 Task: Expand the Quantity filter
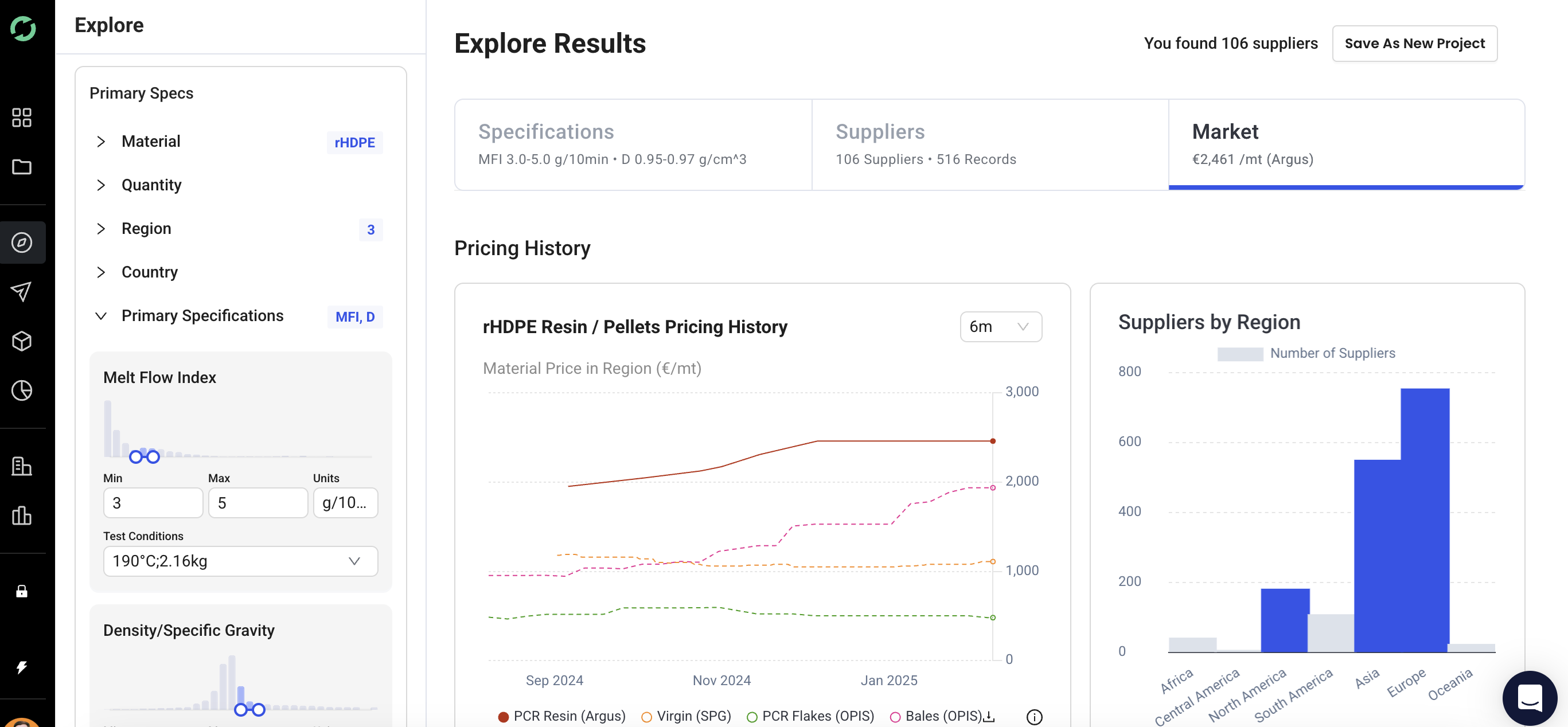(x=102, y=186)
